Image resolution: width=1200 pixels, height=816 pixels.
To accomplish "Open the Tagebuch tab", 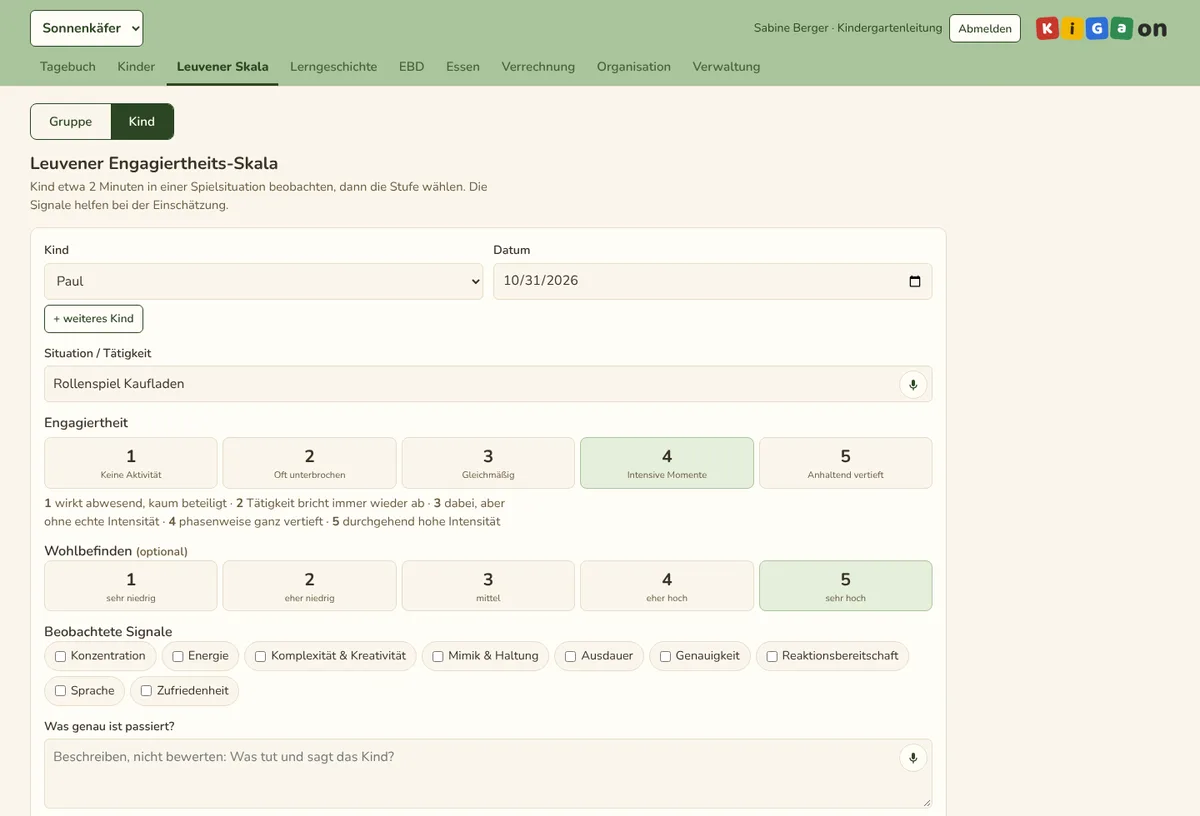I will [x=68, y=67].
